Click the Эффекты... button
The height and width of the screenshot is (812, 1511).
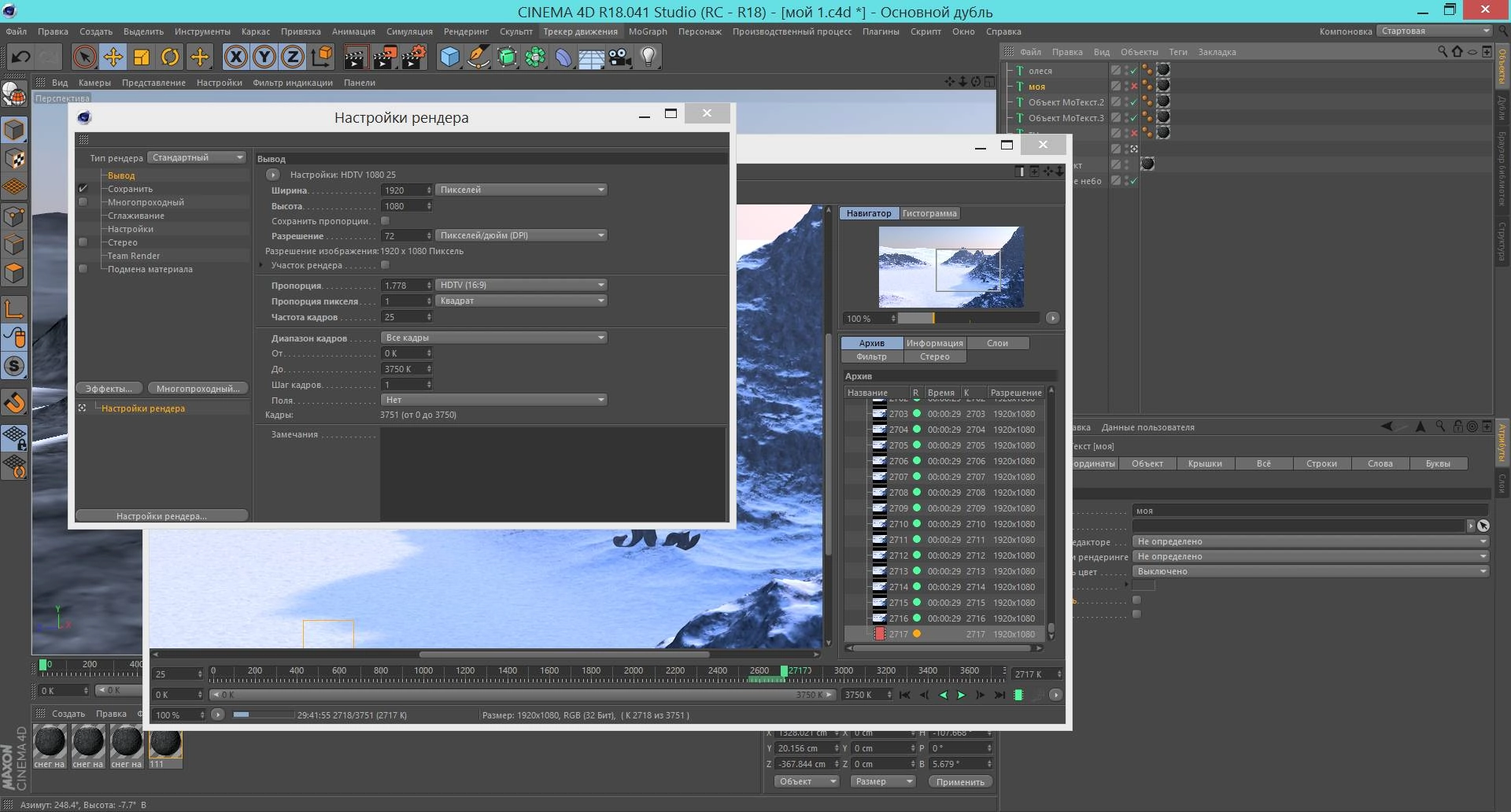coord(109,389)
